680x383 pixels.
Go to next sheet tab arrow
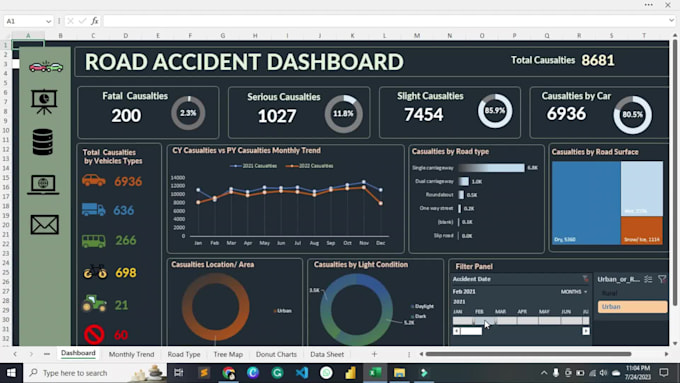[x=31, y=354]
